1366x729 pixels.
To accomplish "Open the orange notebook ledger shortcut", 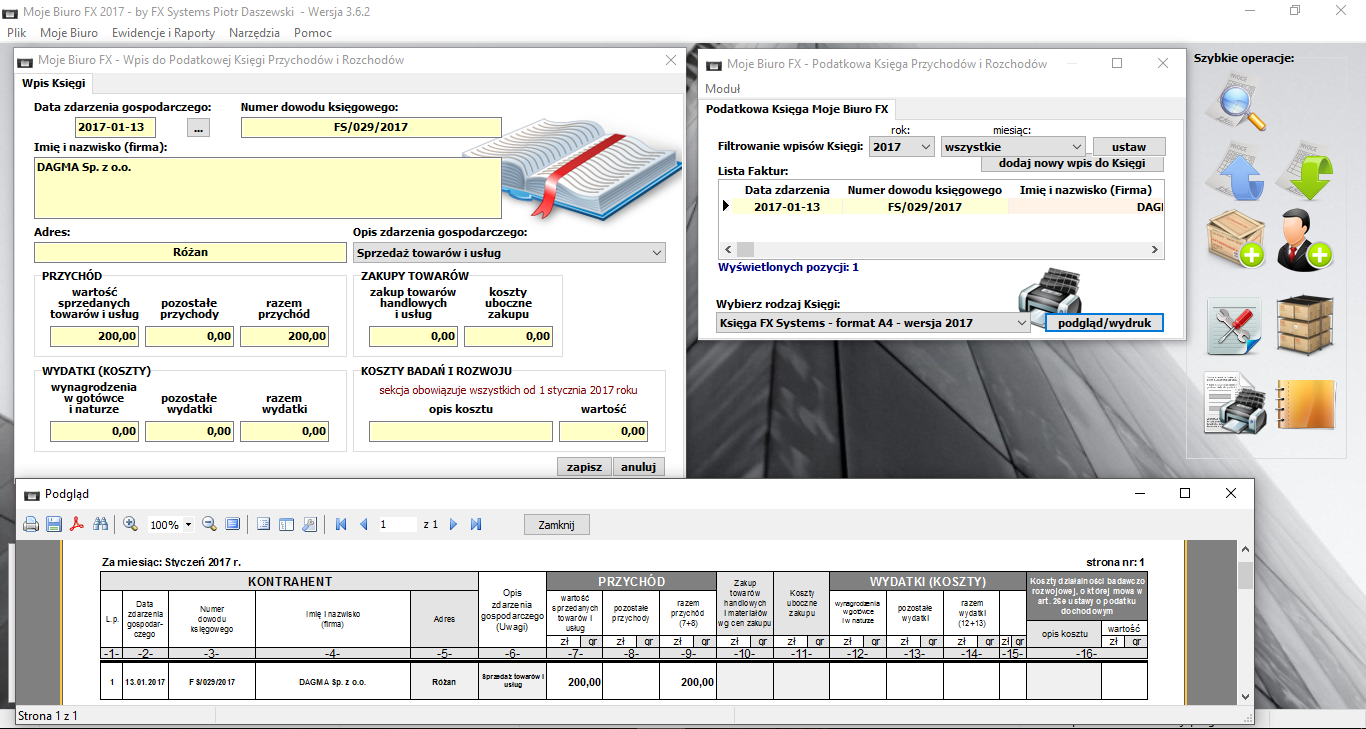I will (1306, 406).
